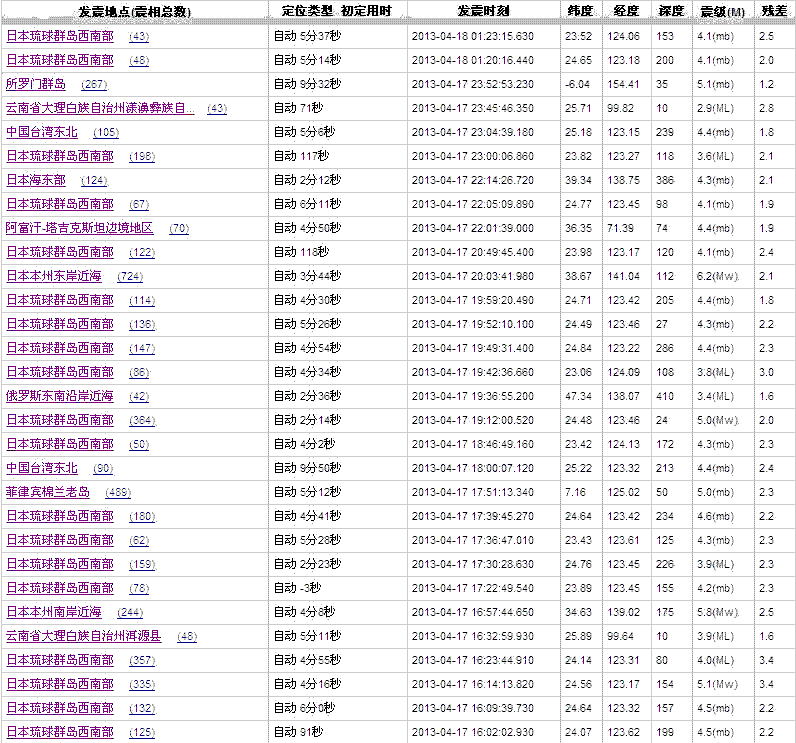
Task: Open the 日本海东部 location link
Action: click(36, 180)
